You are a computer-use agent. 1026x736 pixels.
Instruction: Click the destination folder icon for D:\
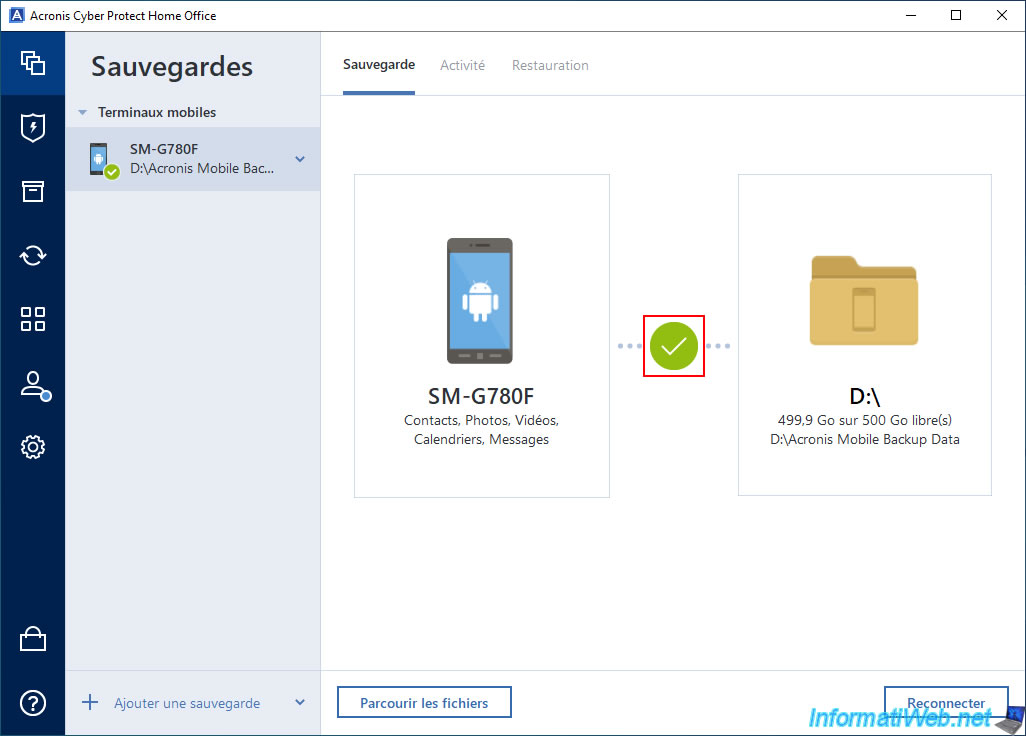point(864,300)
